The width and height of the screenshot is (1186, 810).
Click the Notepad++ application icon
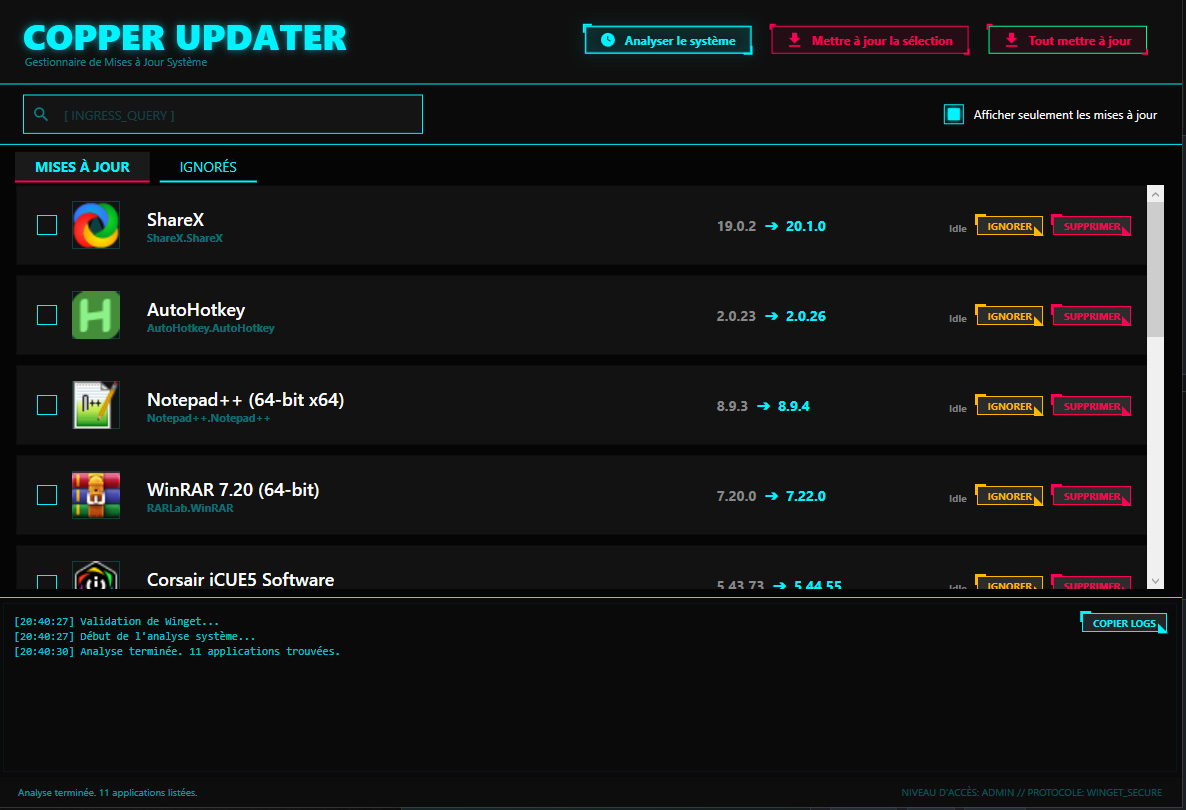96,405
